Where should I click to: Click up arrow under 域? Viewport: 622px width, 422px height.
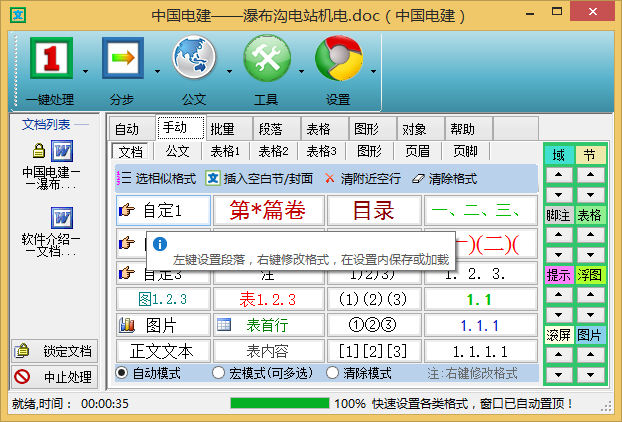[559, 175]
